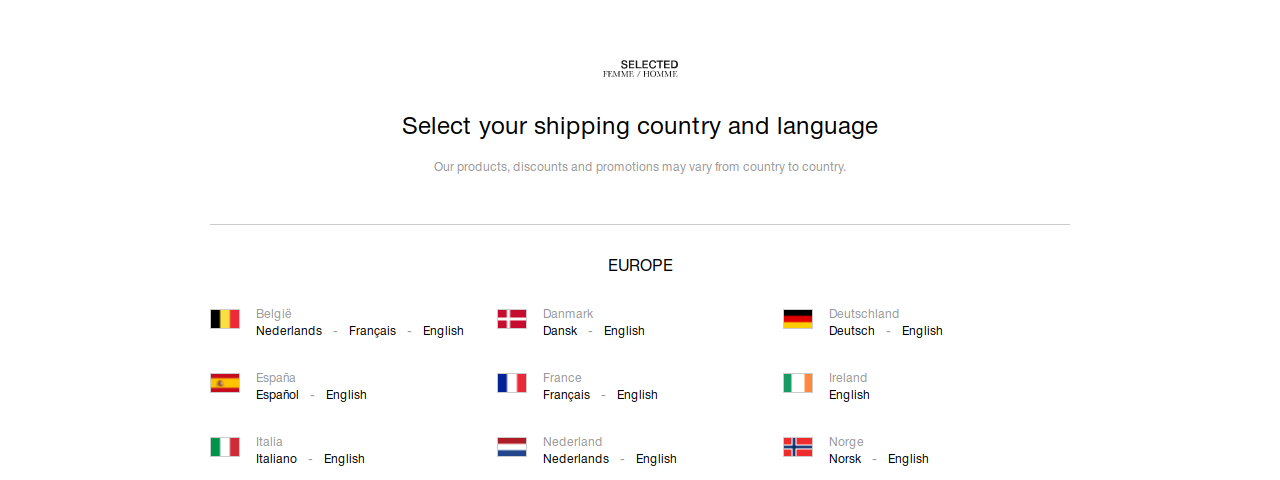Click the Norway flag icon

tap(798, 447)
